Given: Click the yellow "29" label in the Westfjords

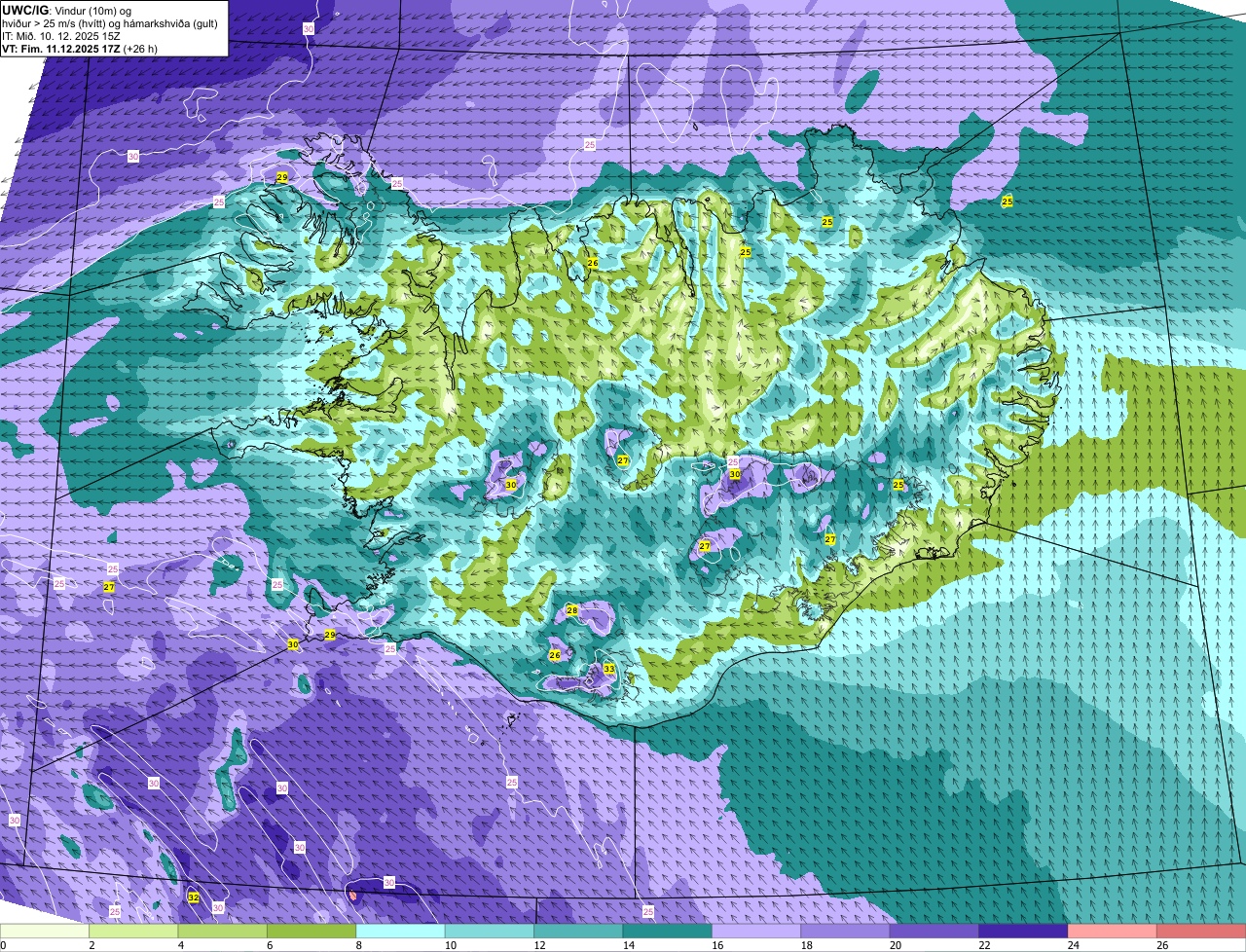Looking at the screenshot, I should (x=282, y=177).
